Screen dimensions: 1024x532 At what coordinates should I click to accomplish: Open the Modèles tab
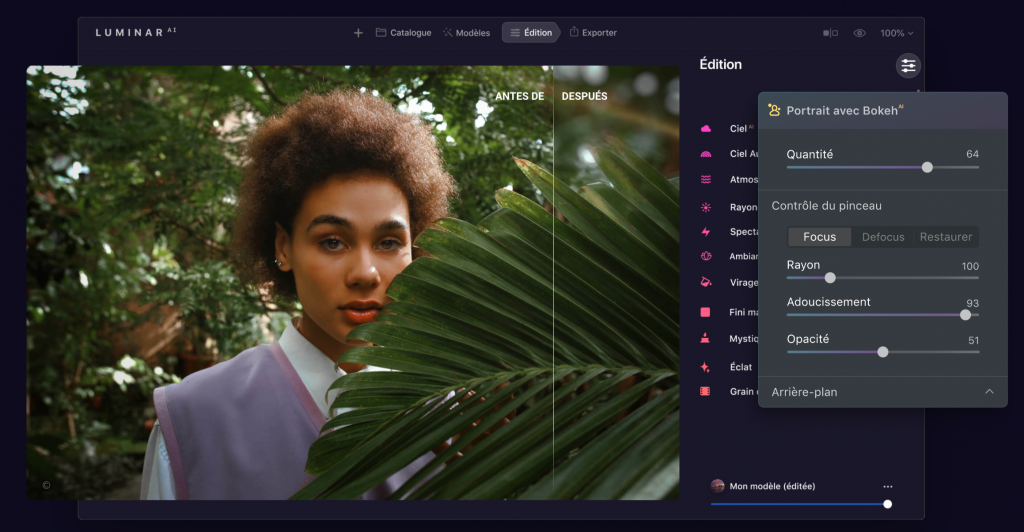[x=466, y=33]
